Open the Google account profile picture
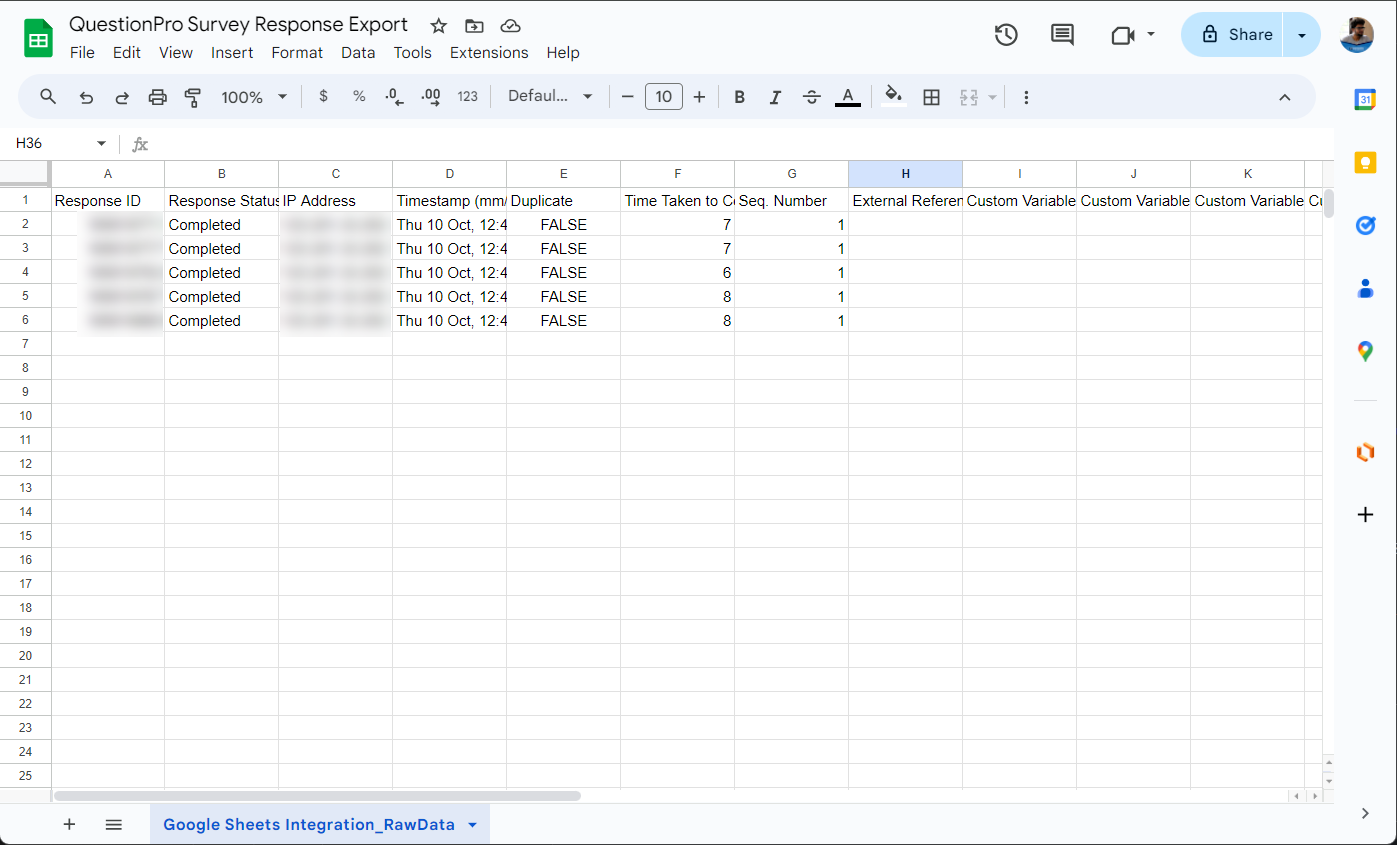 click(1357, 35)
